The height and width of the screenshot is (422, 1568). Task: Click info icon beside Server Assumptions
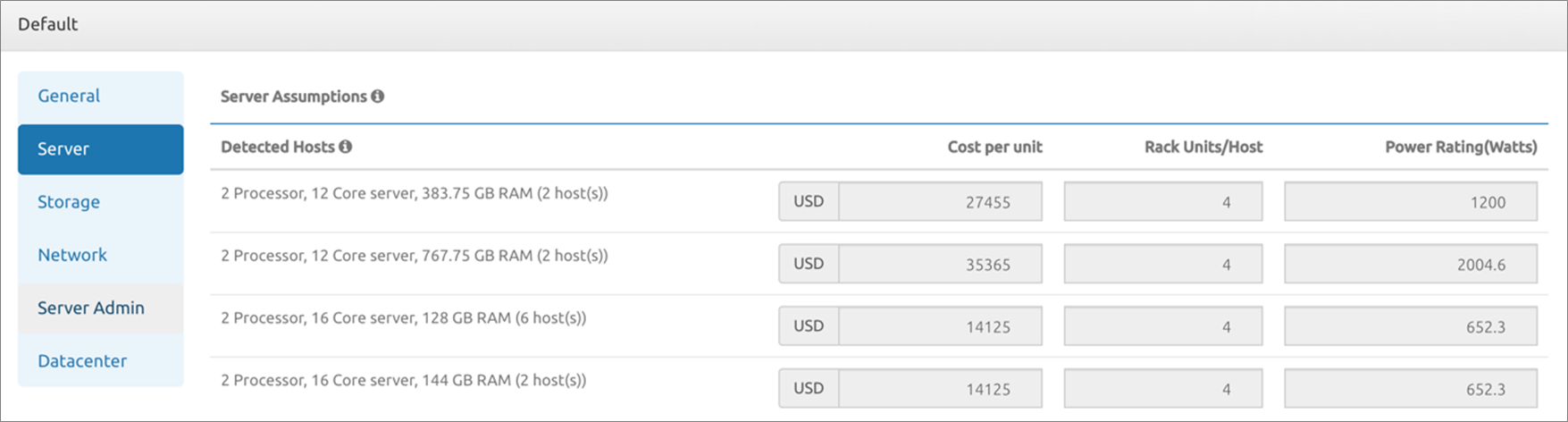[x=378, y=97]
